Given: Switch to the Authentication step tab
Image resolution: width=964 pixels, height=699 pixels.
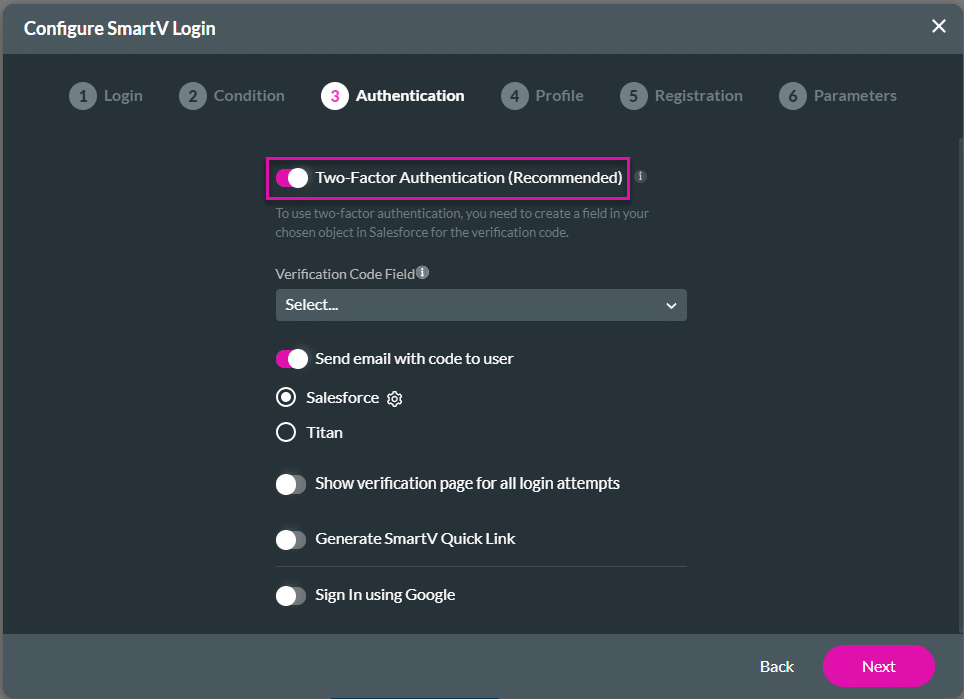Looking at the screenshot, I should [x=392, y=95].
